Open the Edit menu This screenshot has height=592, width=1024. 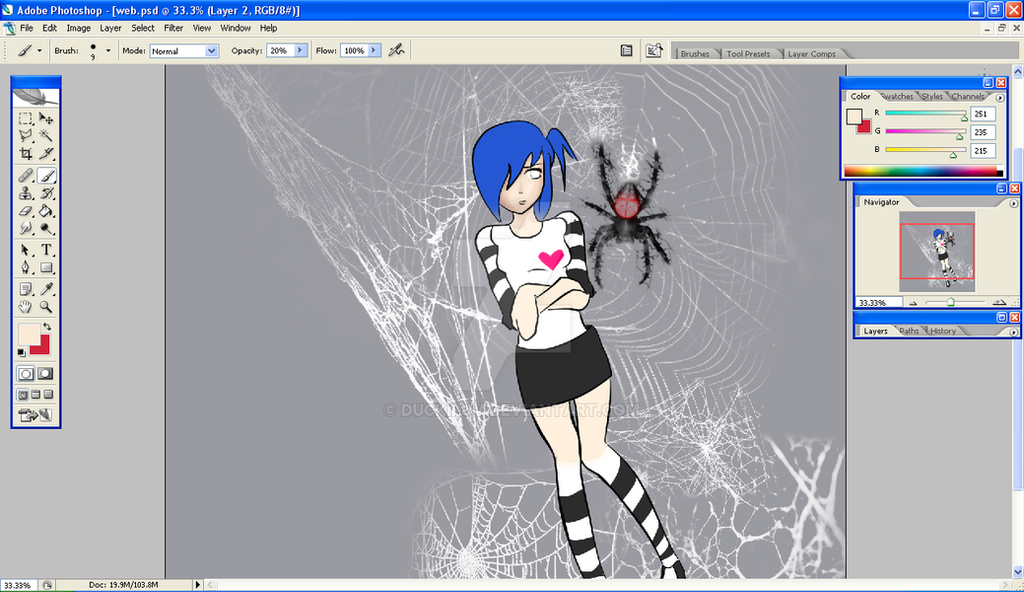(50, 28)
